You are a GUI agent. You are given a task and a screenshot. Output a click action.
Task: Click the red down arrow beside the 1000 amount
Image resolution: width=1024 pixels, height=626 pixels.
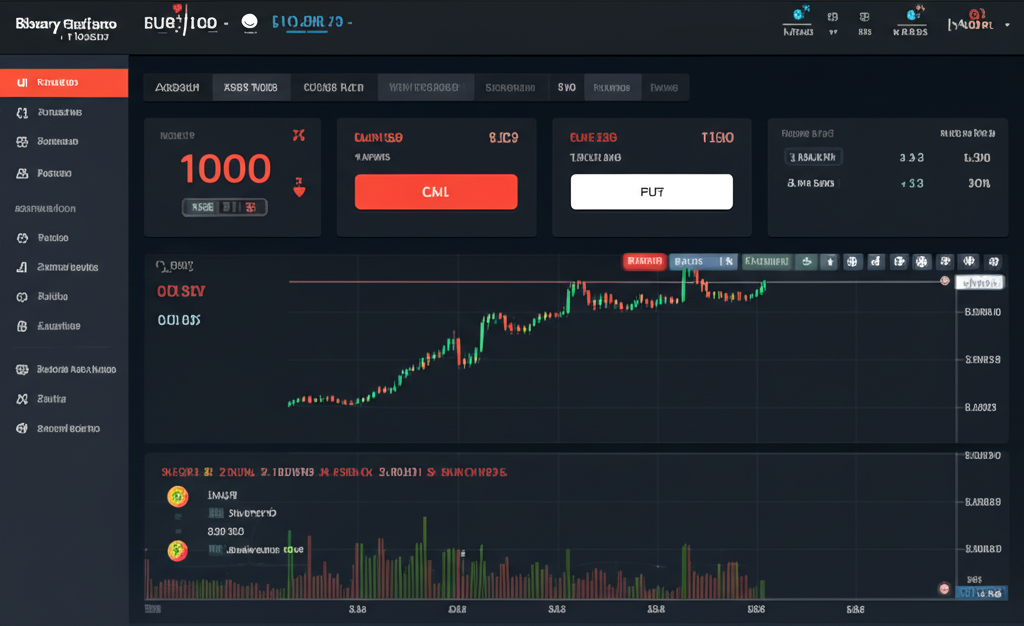coord(297,186)
